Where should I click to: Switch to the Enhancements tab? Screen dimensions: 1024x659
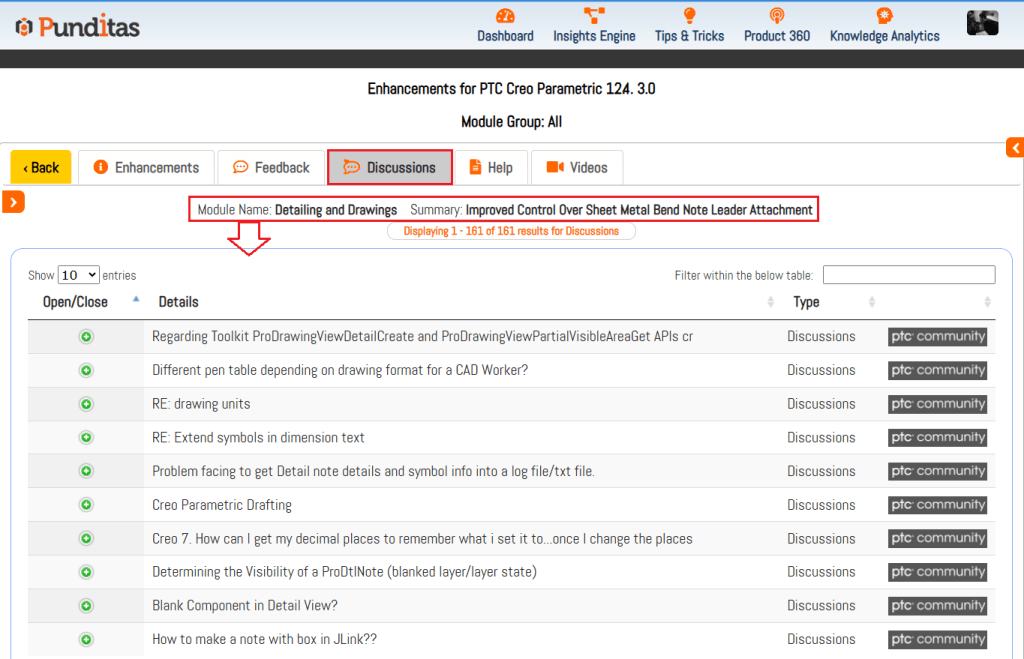click(146, 168)
